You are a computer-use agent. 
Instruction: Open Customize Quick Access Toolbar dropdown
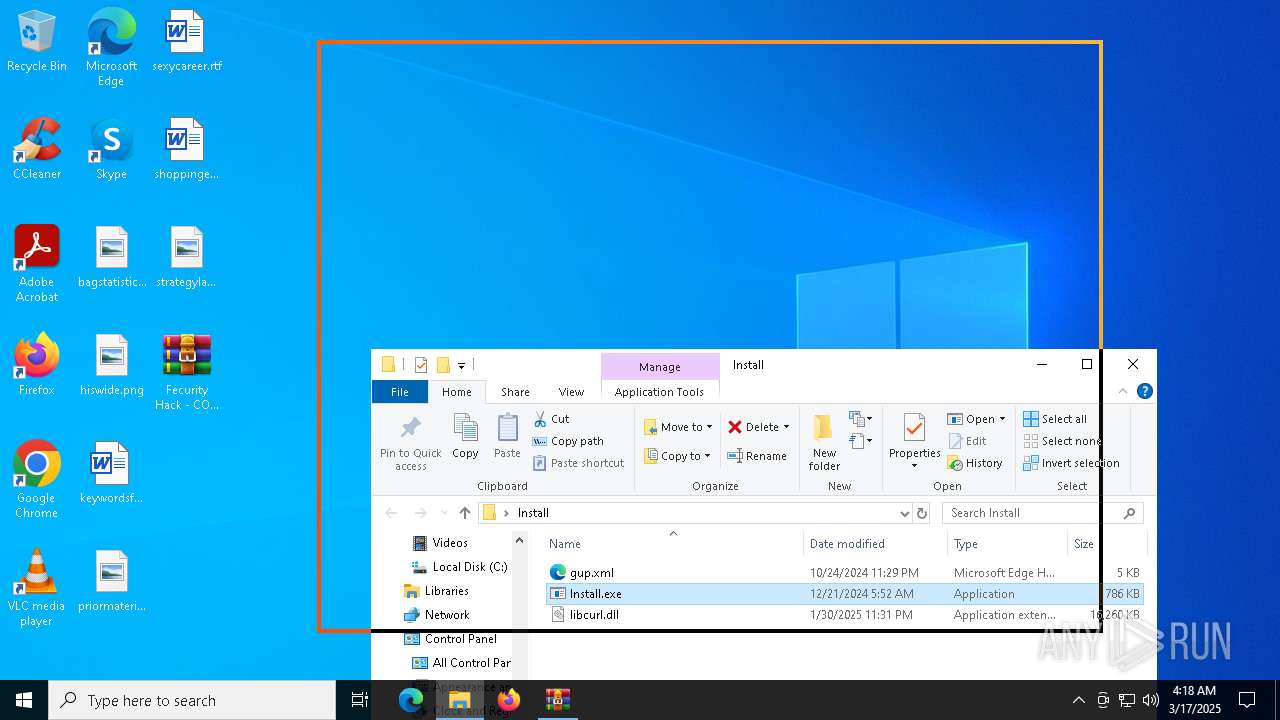click(462, 366)
